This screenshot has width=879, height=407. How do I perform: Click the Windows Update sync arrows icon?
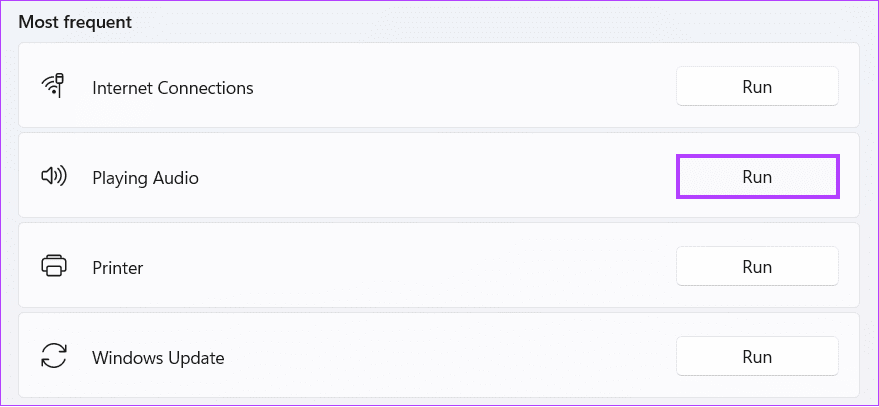click(54, 356)
